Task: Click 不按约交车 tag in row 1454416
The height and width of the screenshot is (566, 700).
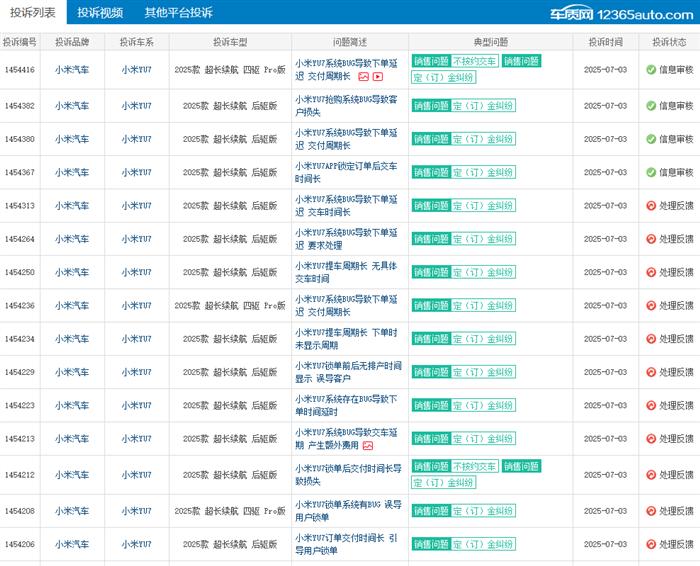Action: (x=474, y=61)
